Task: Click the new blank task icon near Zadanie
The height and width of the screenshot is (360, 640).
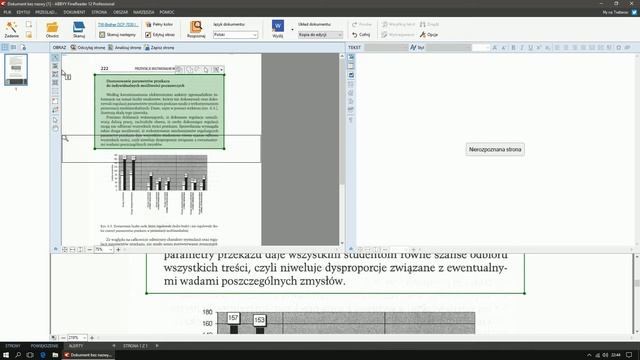Action: (x=29, y=24)
